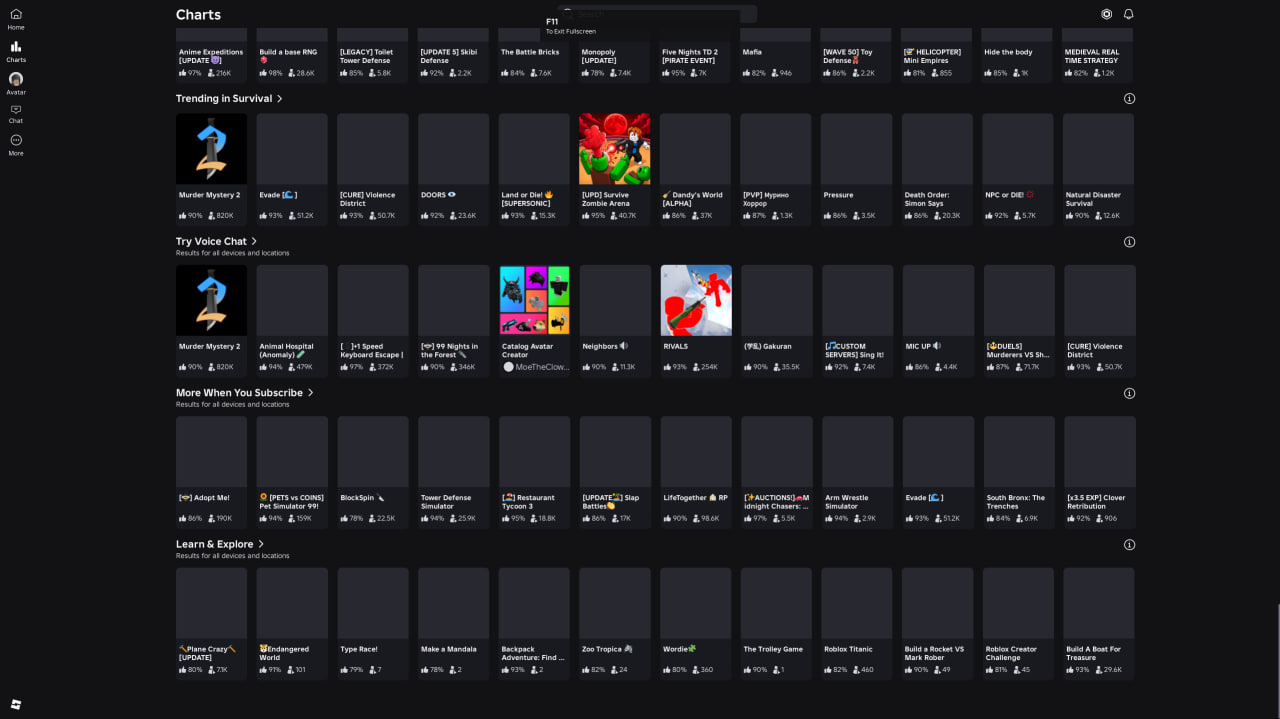Open Build A Boat For Treasure card

click(x=1099, y=624)
